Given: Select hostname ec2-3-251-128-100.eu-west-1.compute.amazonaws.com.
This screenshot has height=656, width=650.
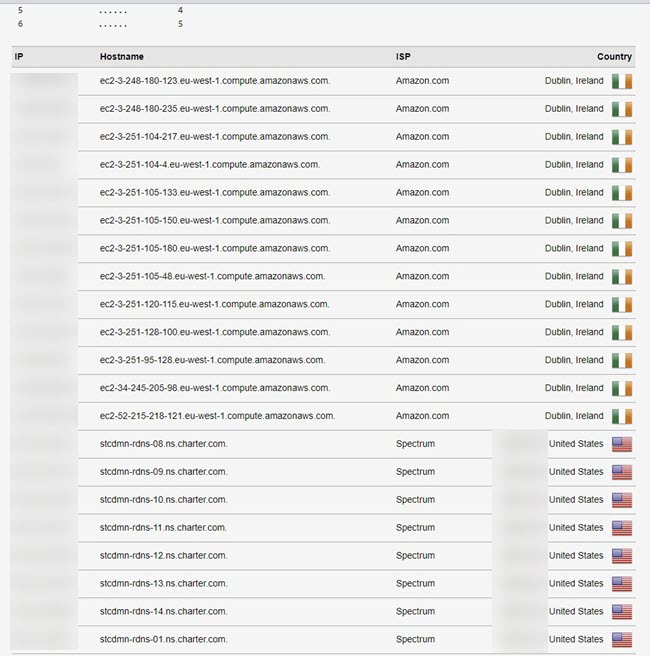Looking at the screenshot, I should point(215,332).
